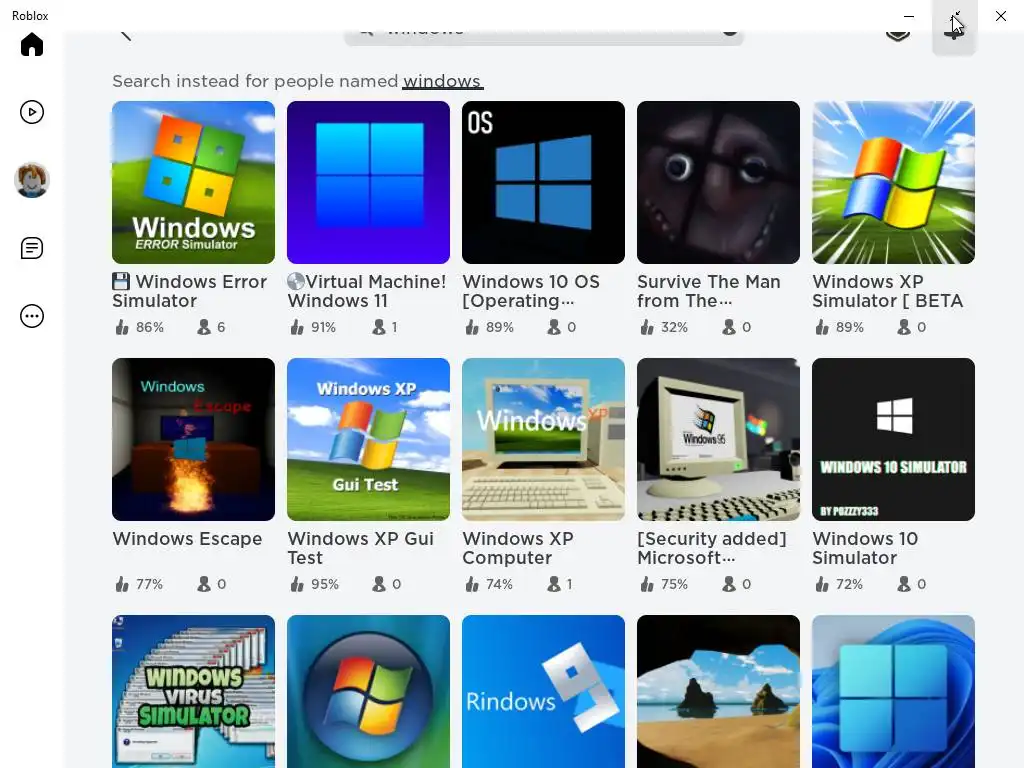
Task: Open Windows XP Simulator BETA thumbnail
Action: click(x=893, y=182)
